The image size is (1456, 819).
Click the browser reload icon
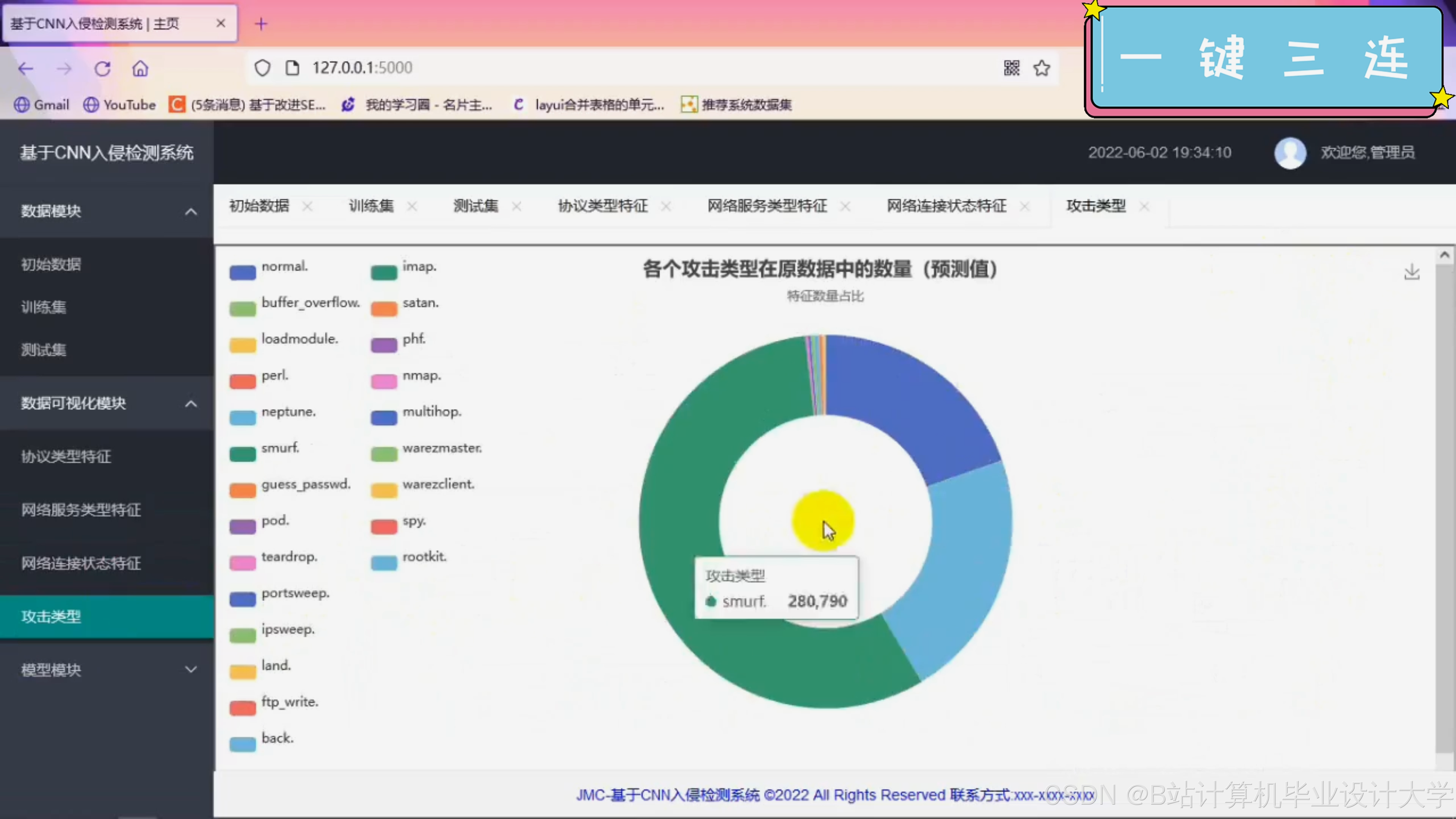(x=102, y=69)
